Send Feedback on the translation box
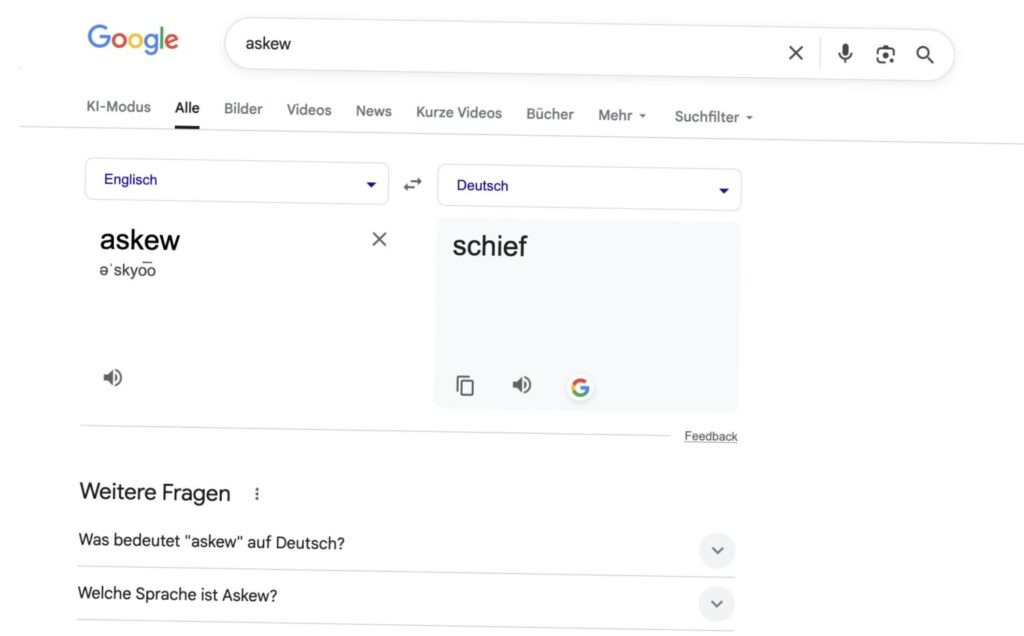Viewport: 1024px width, 636px height. (710, 436)
